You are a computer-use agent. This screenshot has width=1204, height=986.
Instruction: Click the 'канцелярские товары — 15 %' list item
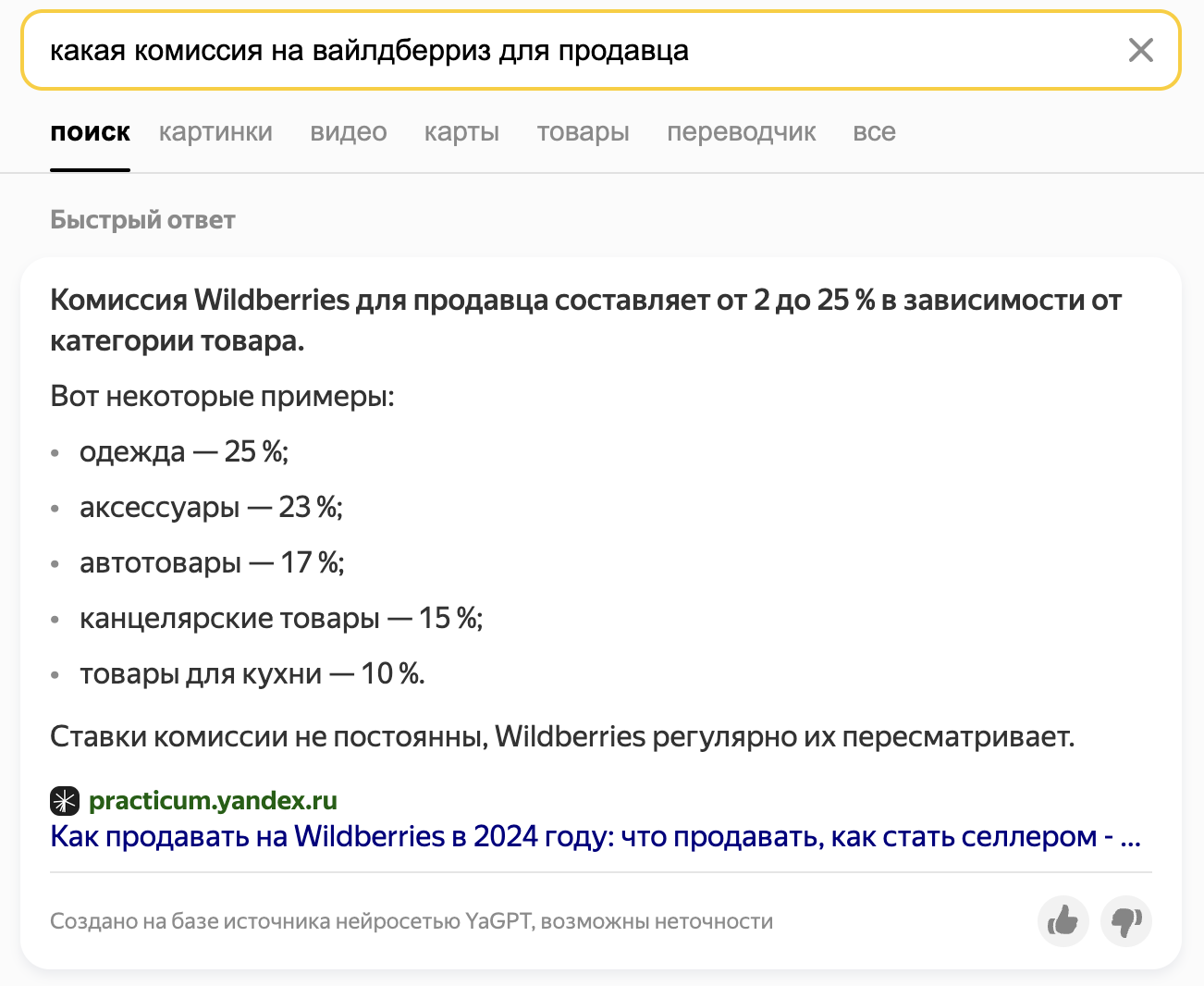[281, 618]
